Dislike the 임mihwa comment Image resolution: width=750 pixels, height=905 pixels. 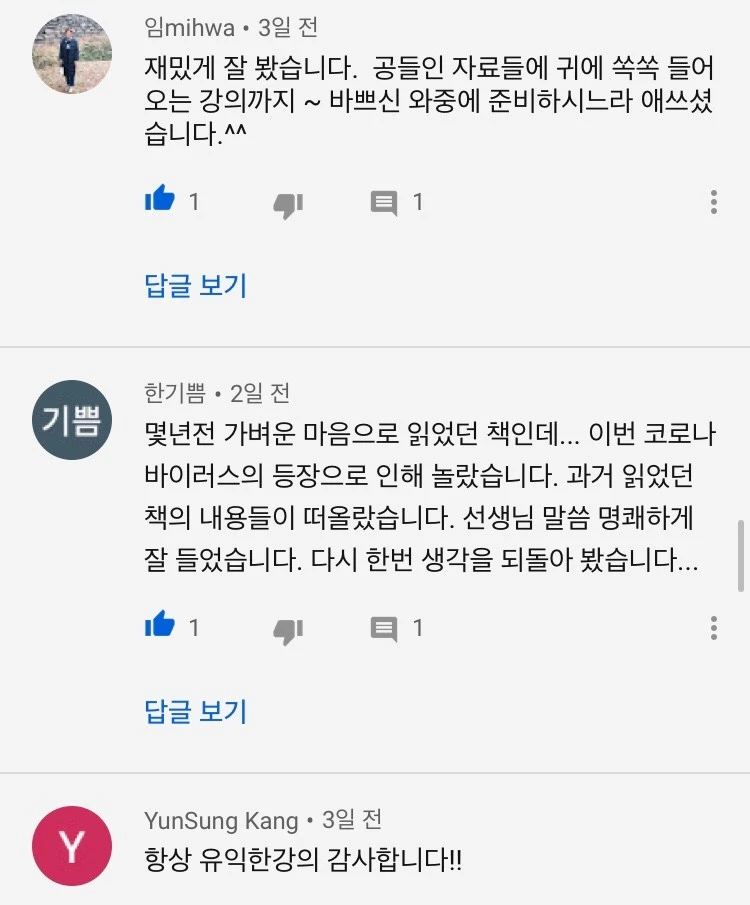coord(288,205)
